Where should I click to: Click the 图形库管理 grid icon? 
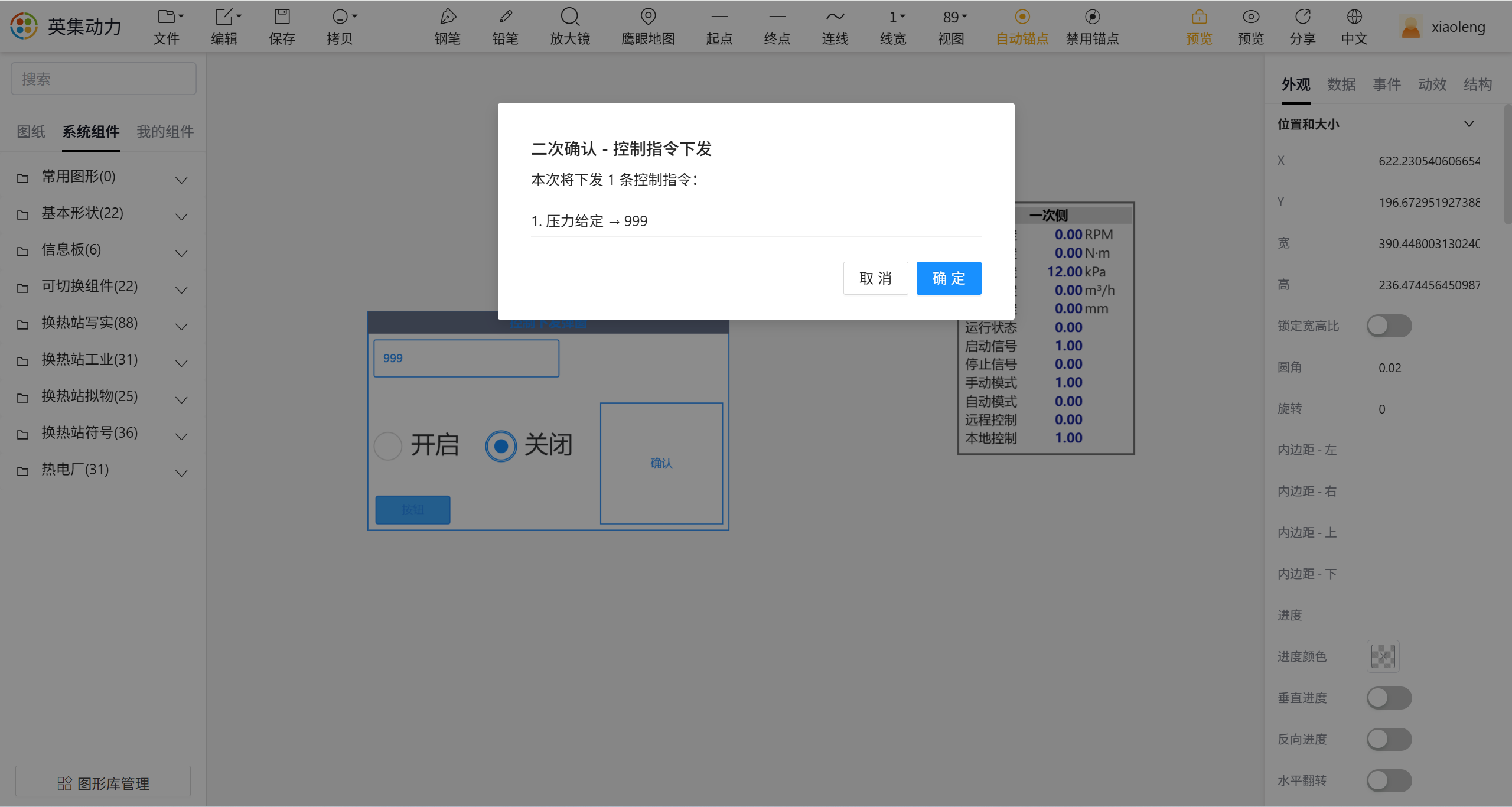coord(64,783)
